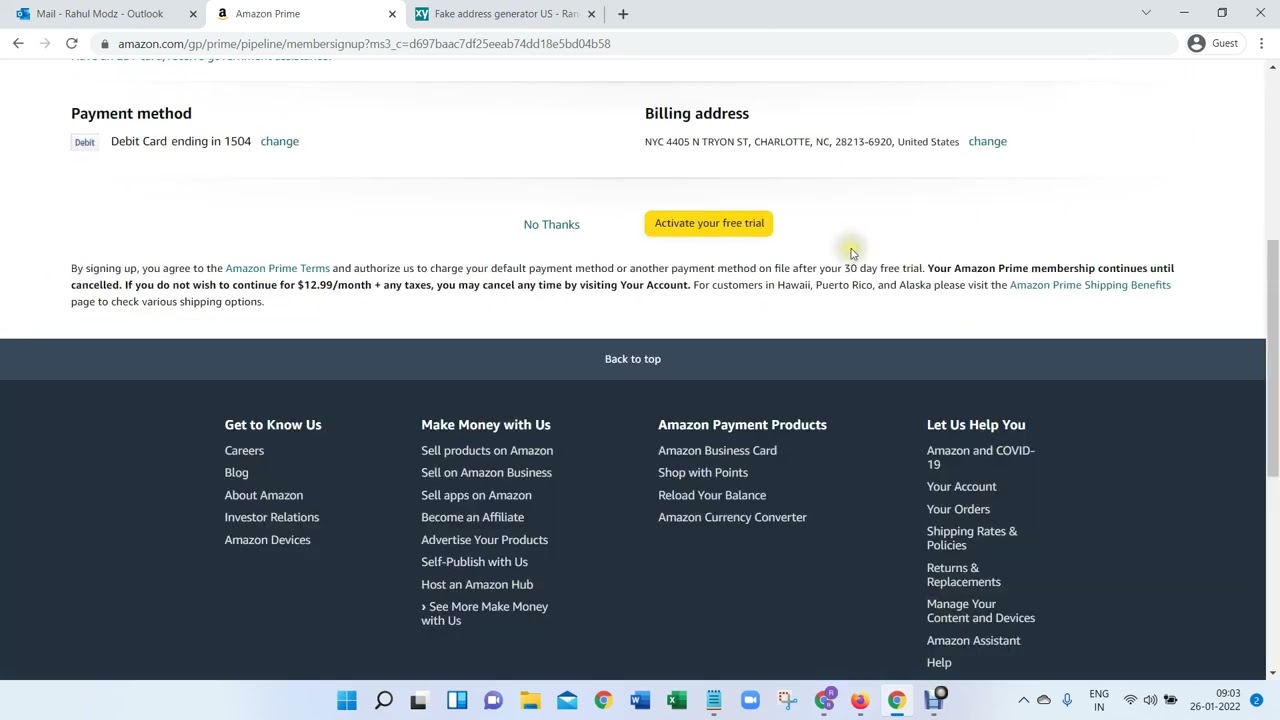Open the Amazon Prime Terms link
Viewport: 1280px width, 720px height.
click(277, 268)
